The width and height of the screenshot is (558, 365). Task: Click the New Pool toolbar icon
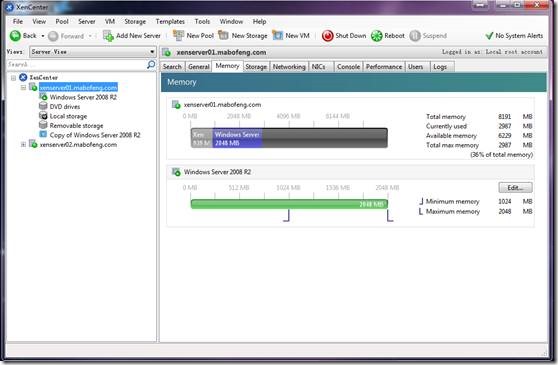pos(178,35)
